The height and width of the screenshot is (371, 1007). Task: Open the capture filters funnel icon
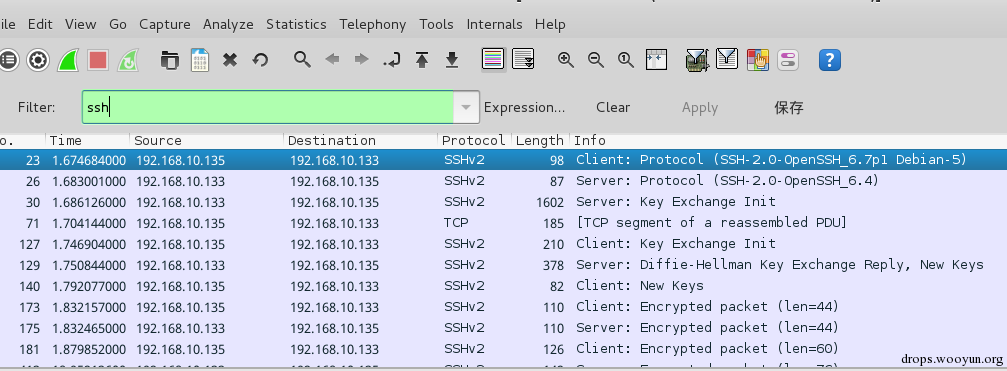tap(697, 60)
